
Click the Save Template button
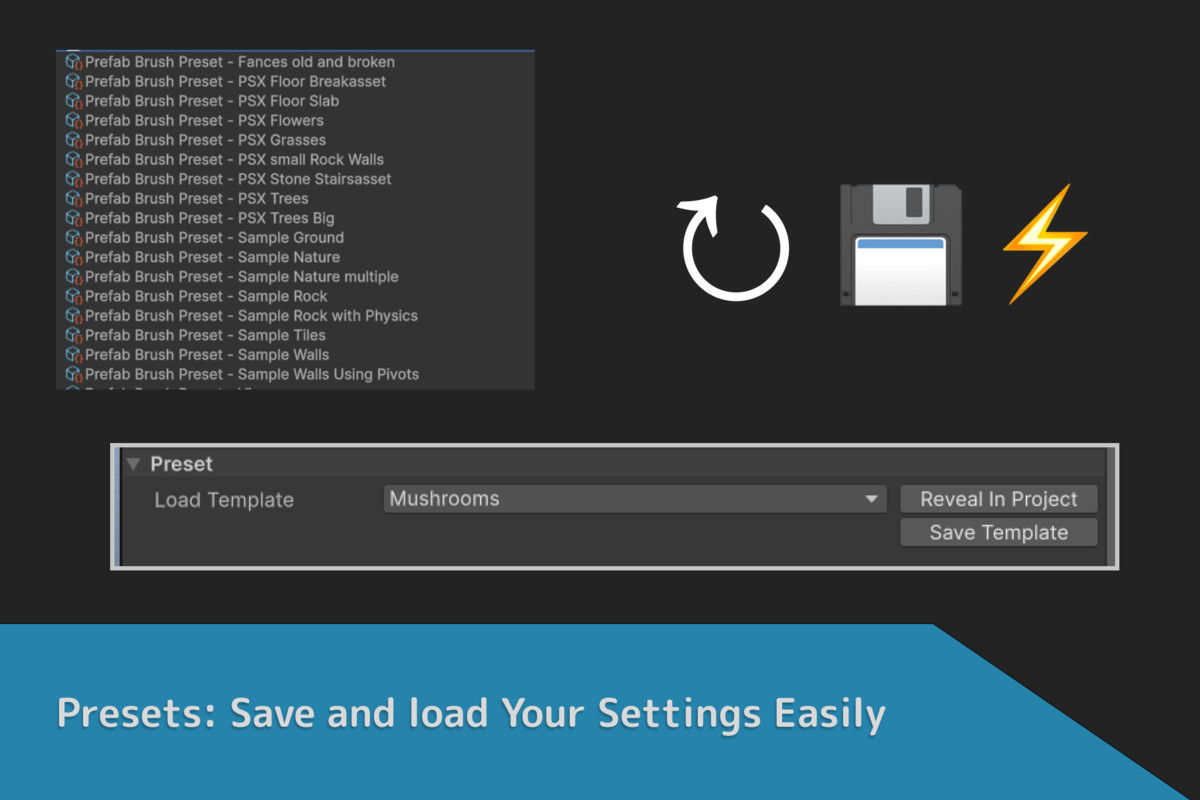click(x=999, y=532)
